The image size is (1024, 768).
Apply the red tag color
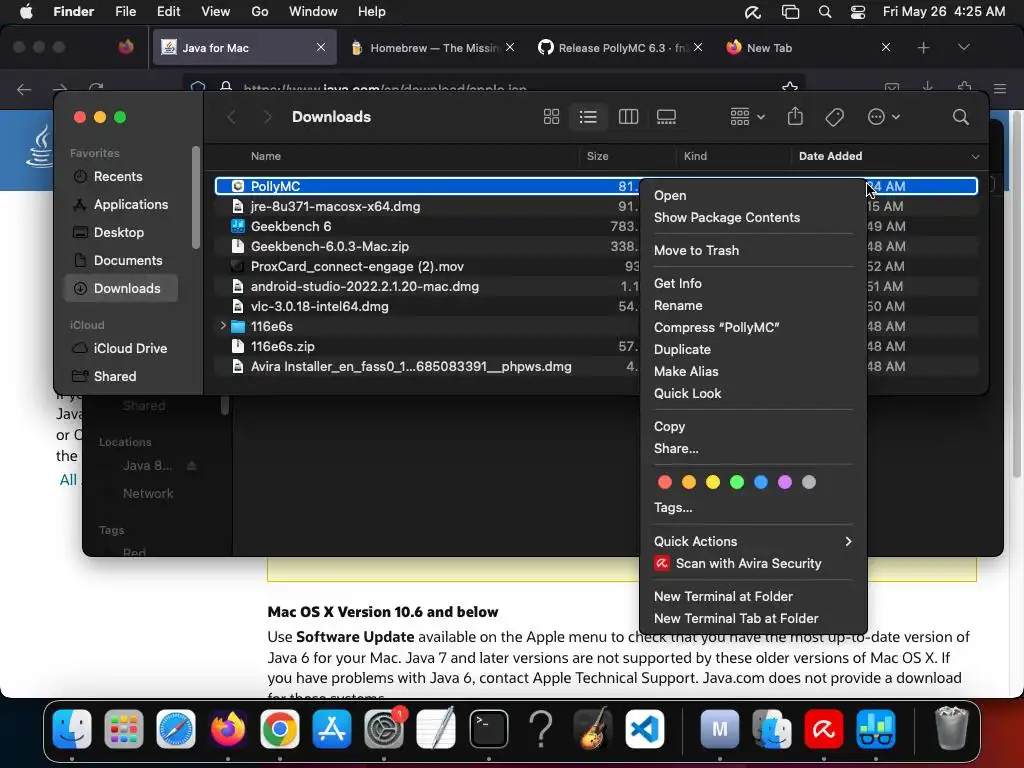click(665, 482)
